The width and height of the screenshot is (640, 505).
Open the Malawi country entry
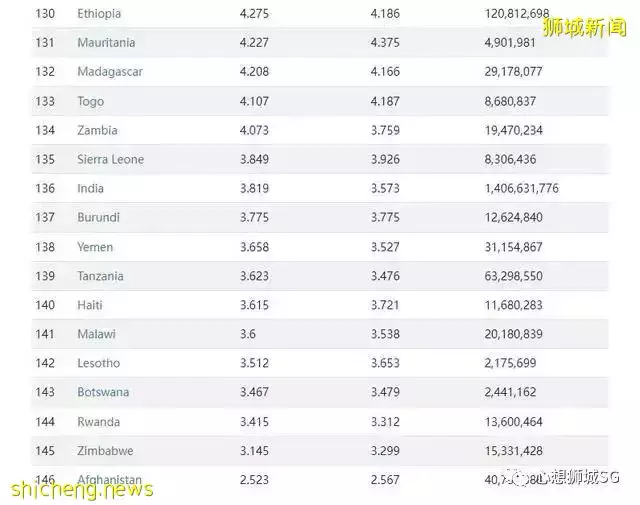tap(96, 334)
